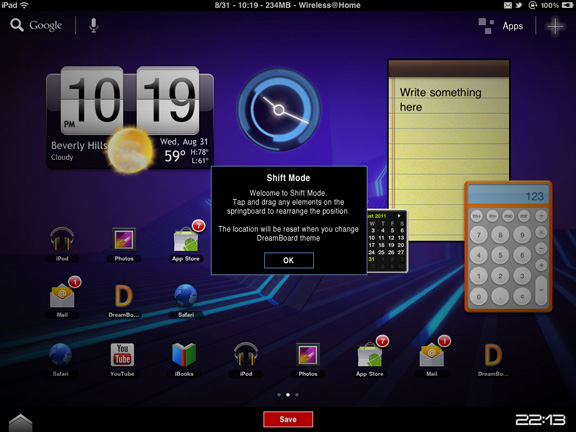Open Safari globe in the bottom dock row

(x=60, y=355)
